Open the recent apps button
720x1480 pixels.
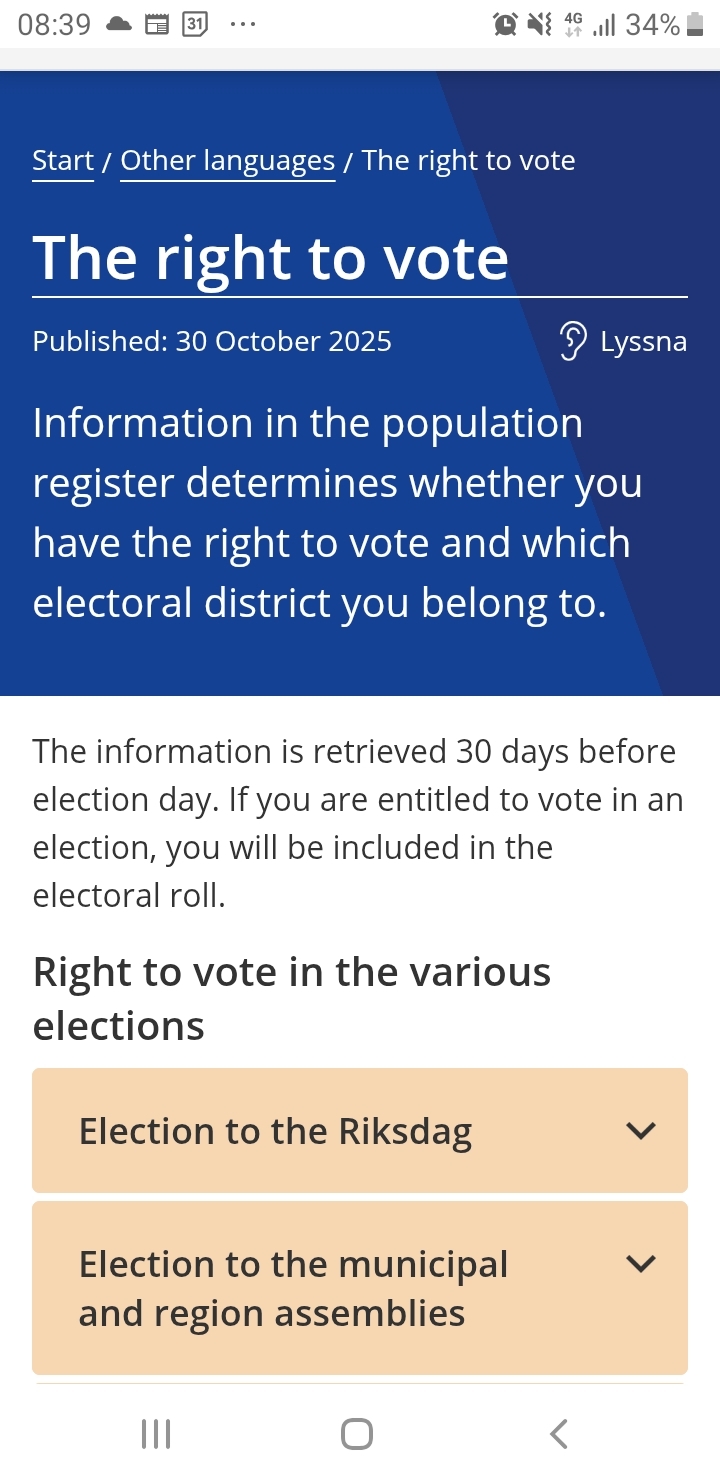(x=156, y=1434)
